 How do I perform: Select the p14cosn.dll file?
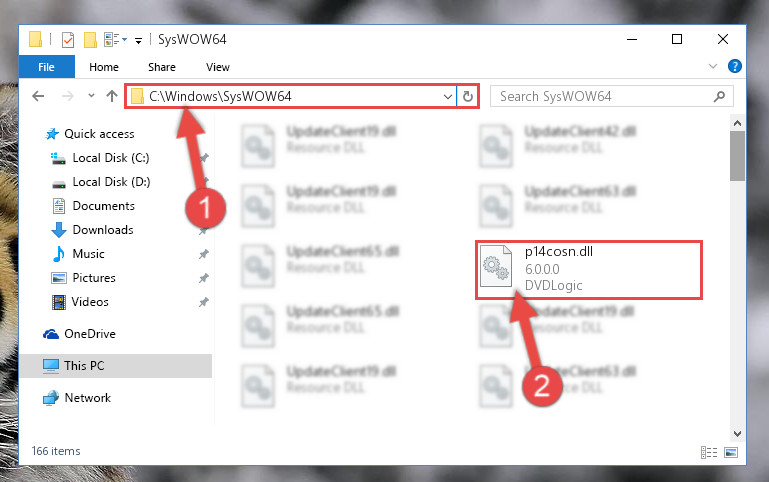point(589,269)
